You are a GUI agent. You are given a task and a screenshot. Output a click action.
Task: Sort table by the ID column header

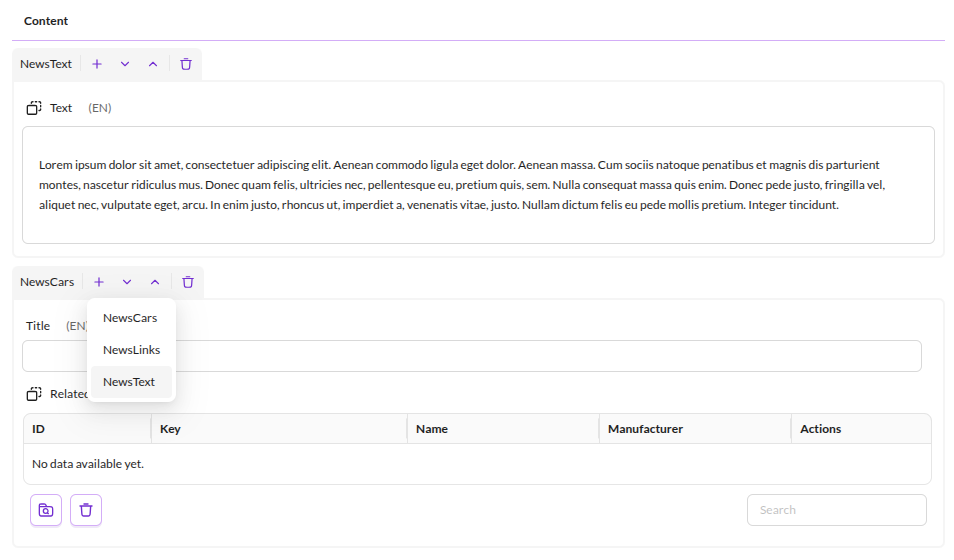(87, 429)
